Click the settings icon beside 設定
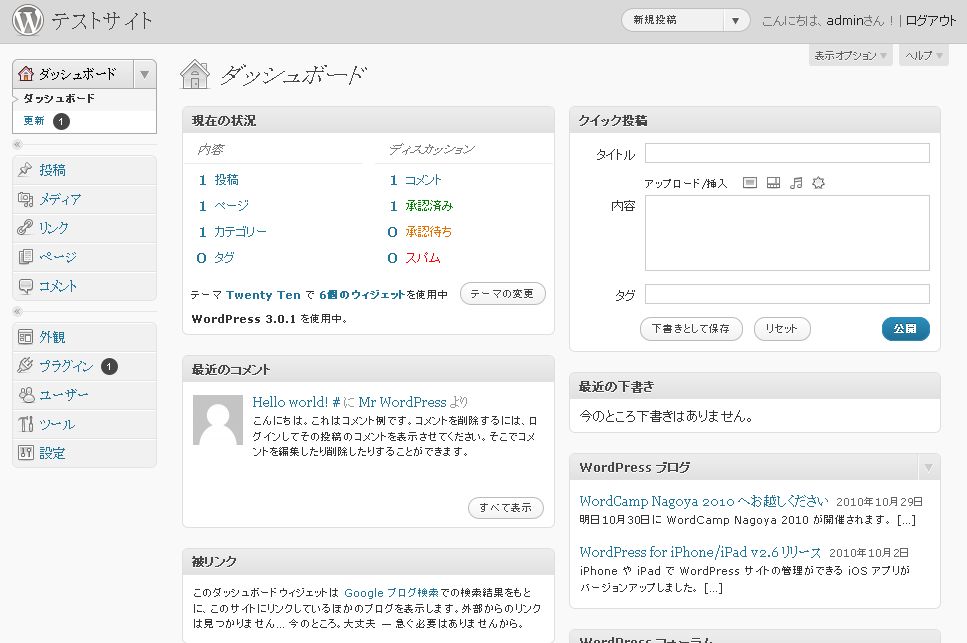 25,453
